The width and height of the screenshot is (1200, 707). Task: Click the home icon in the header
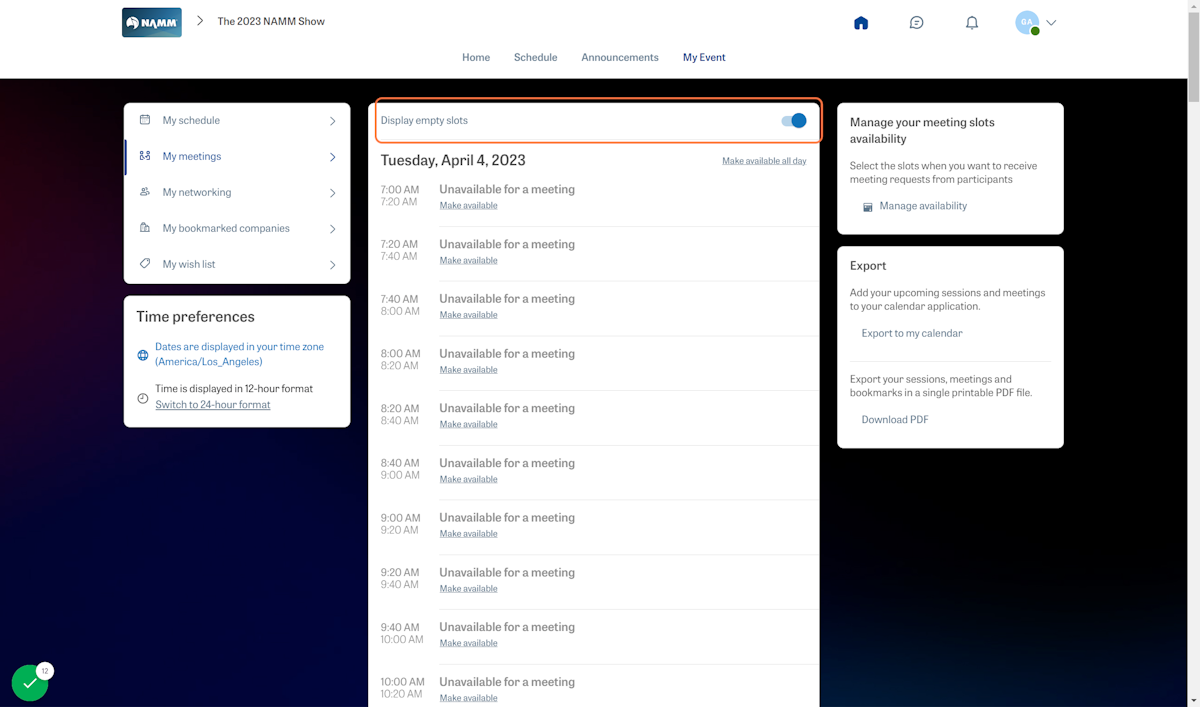point(861,22)
